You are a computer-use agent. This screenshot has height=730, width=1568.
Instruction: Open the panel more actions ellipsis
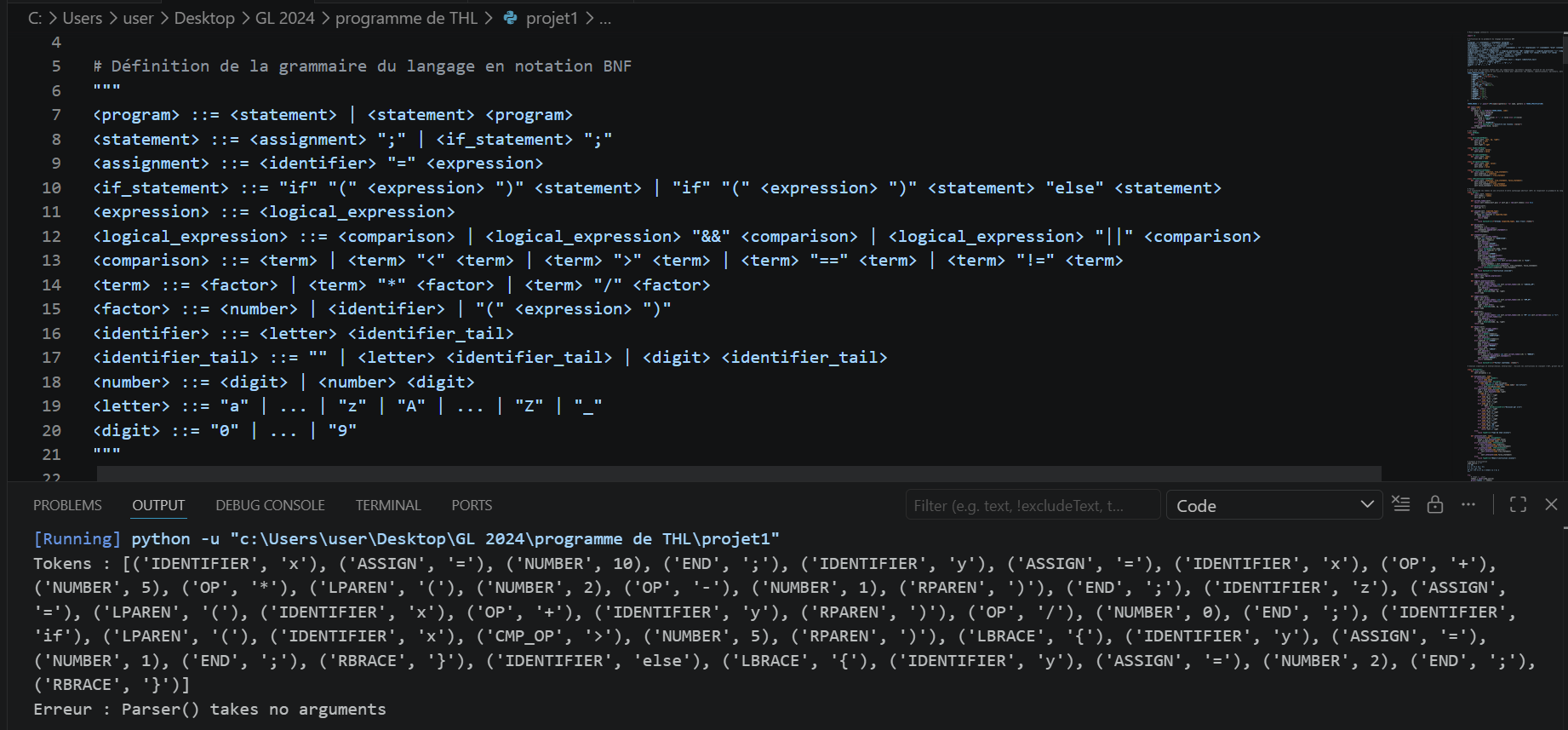1468,504
